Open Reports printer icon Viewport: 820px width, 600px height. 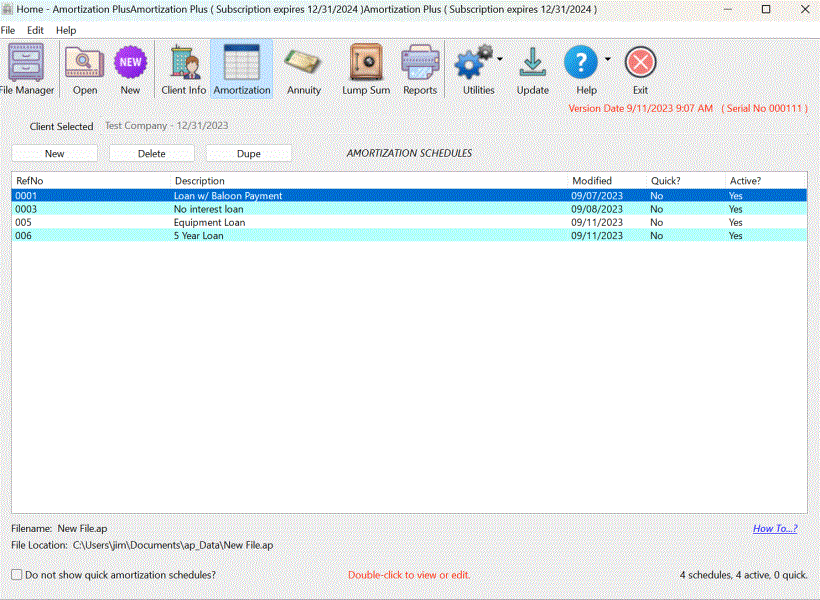pyautogui.click(x=420, y=62)
